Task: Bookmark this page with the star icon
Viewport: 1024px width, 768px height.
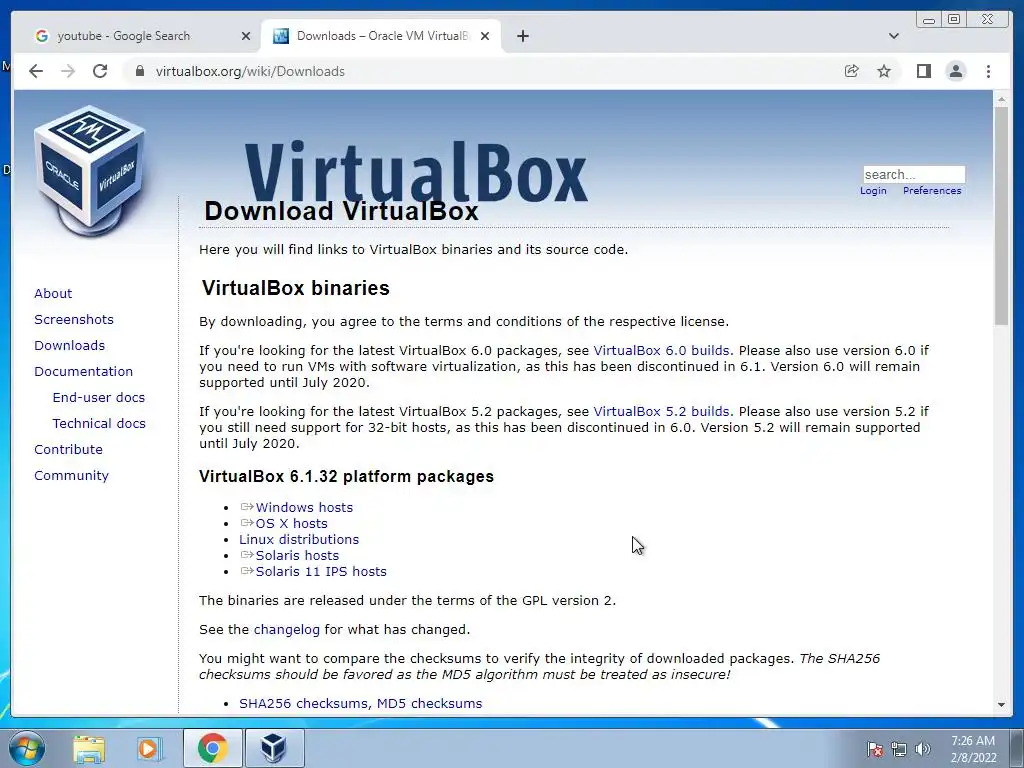Action: click(884, 71)
